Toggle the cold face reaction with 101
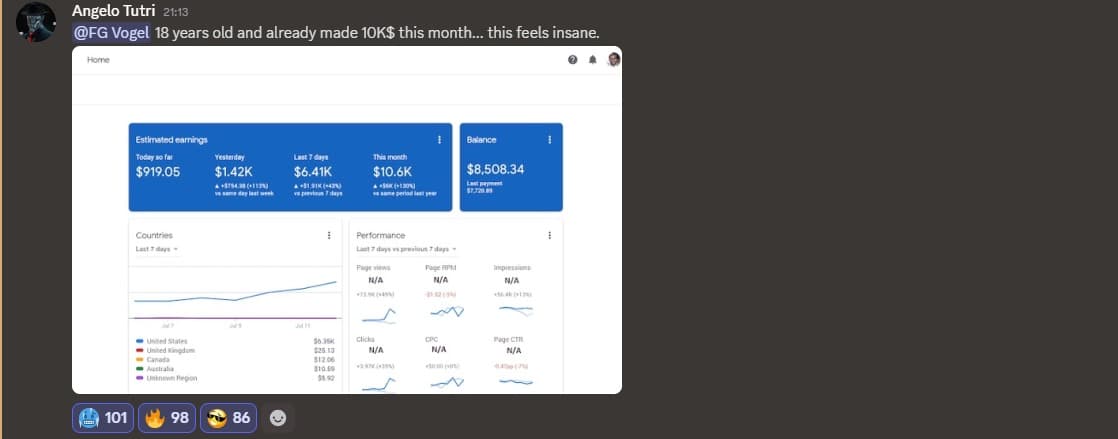Viewport: 1118px width, 439px height. point(102,418)
